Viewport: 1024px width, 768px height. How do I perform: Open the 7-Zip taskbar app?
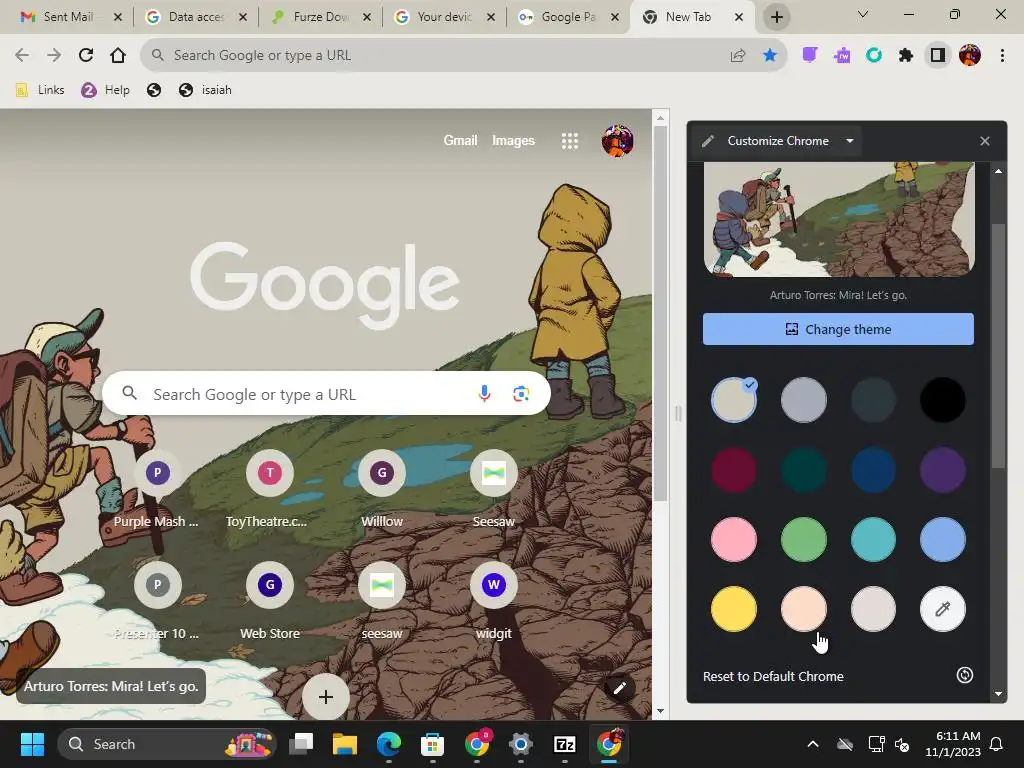pos(565,744)
